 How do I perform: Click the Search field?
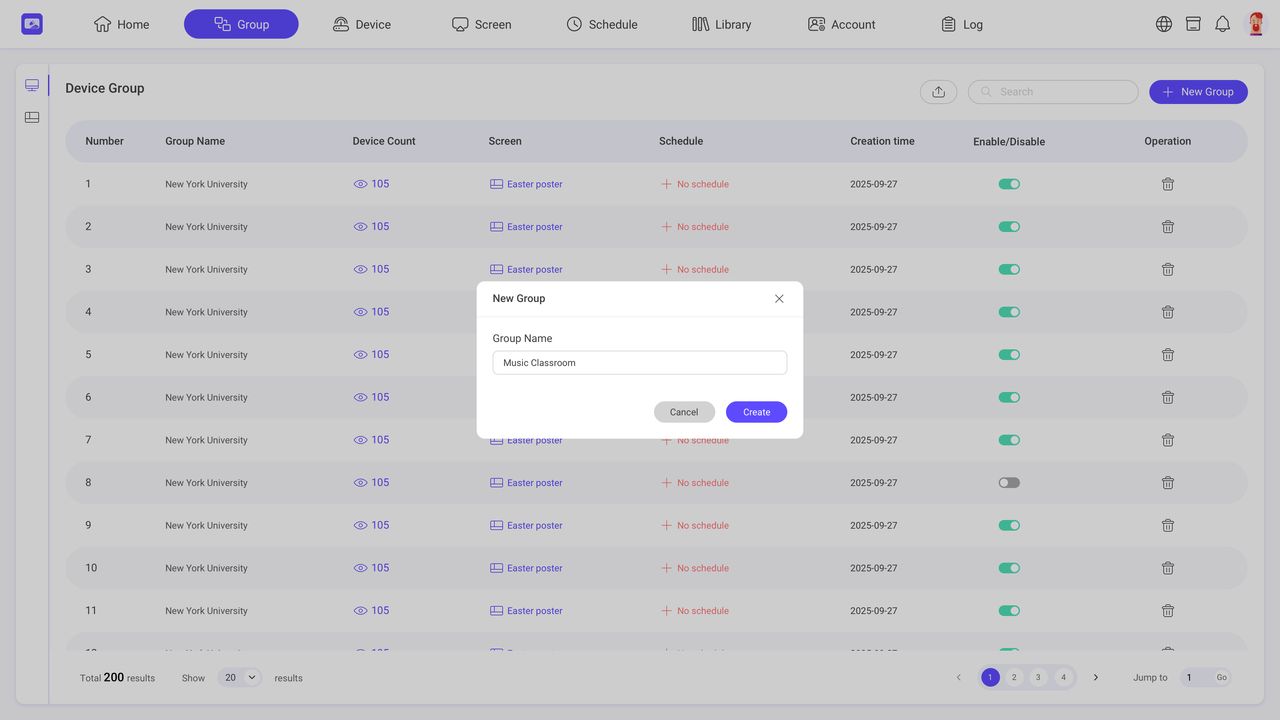pos(1053,92)
